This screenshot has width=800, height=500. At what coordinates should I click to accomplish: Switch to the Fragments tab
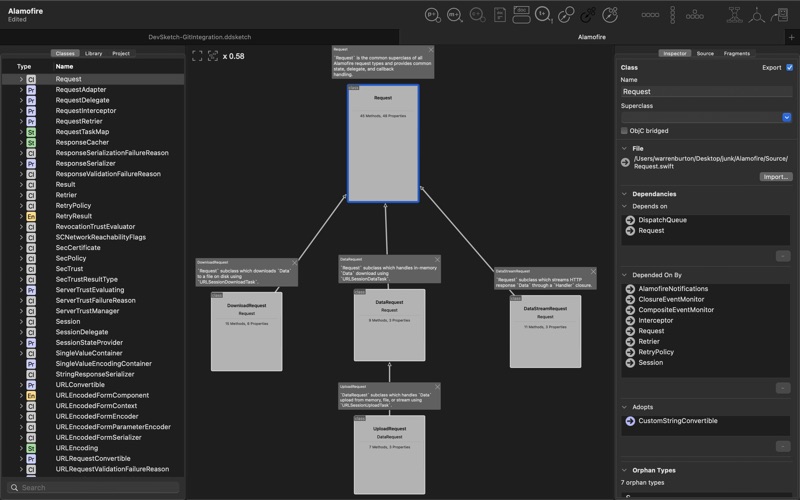coord(737,54)
